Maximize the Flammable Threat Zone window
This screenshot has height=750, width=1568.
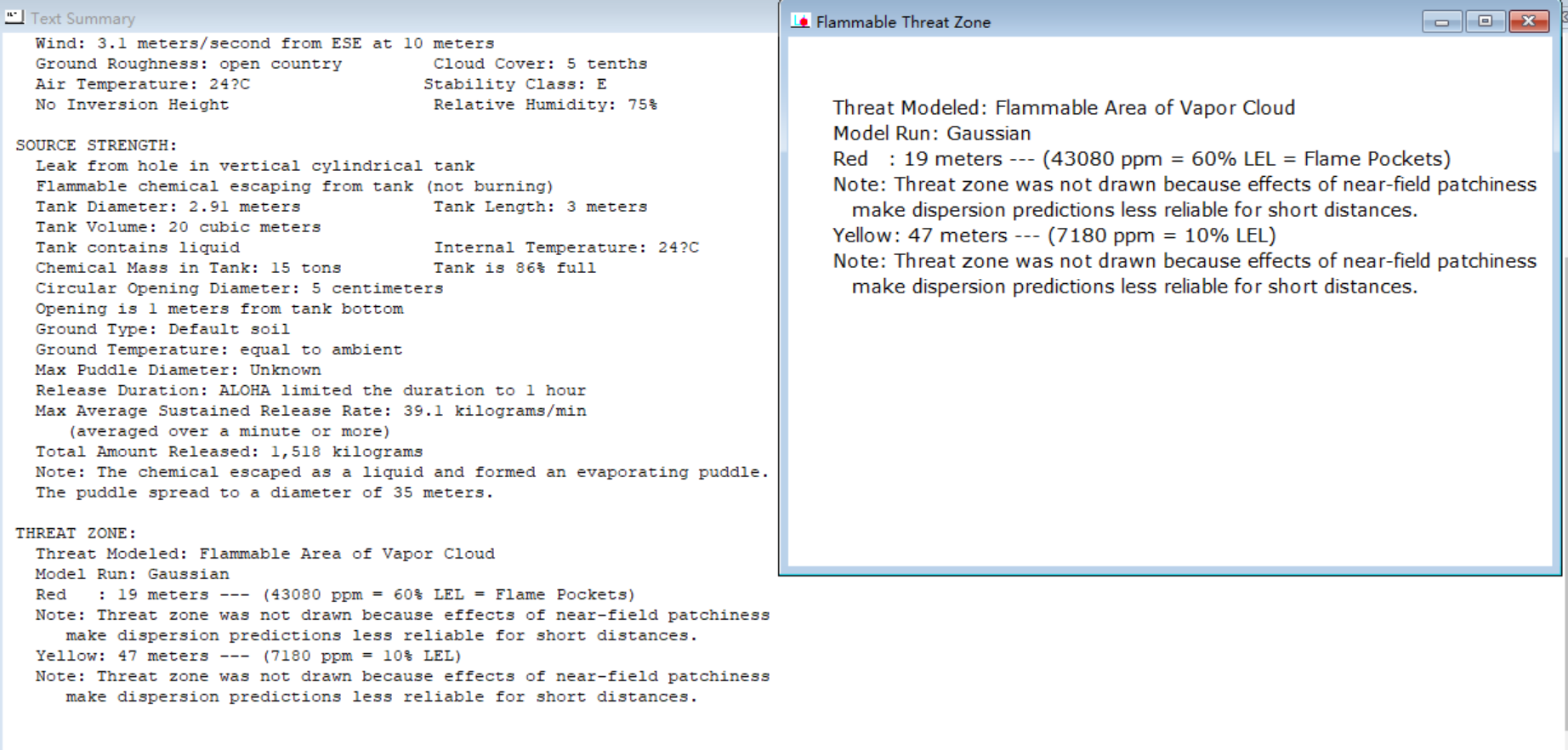click(1486, 21)
